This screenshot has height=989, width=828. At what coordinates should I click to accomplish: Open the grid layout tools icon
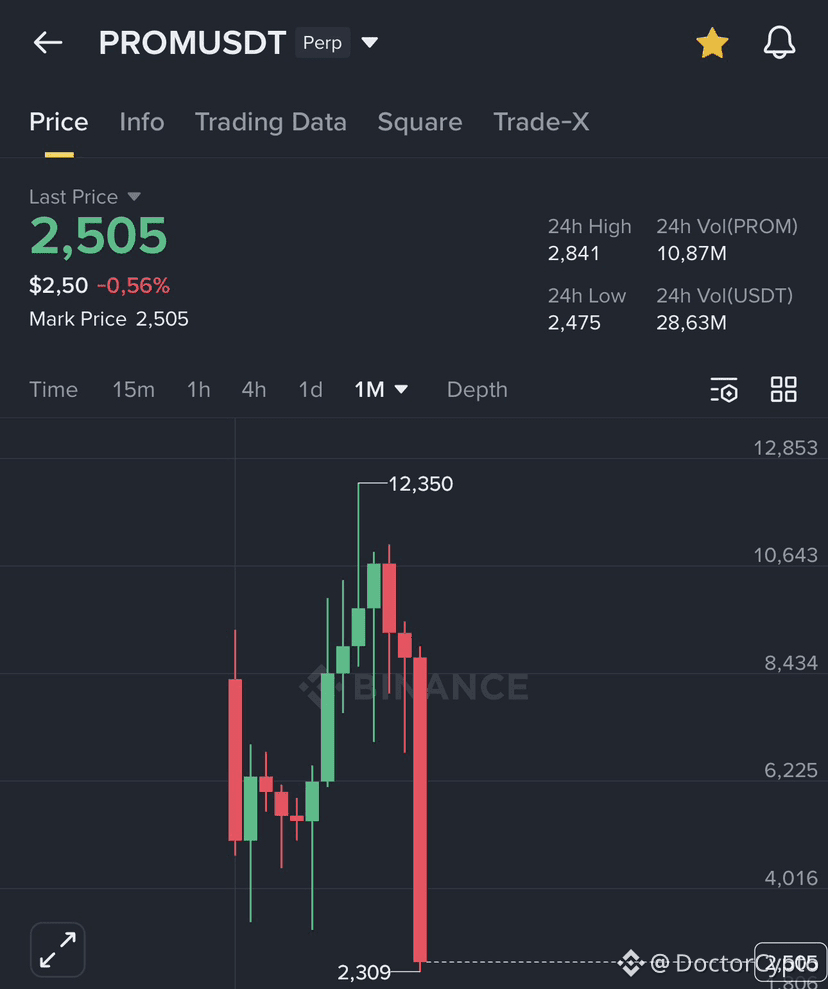point(784,390)
